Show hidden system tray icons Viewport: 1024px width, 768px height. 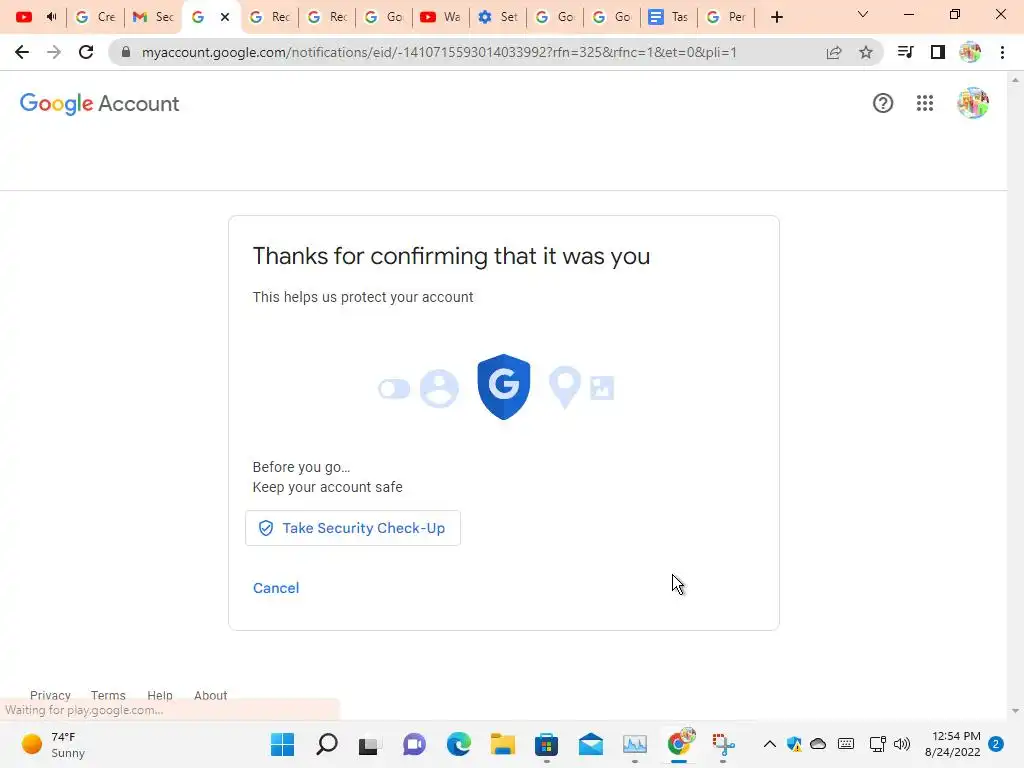770,744
